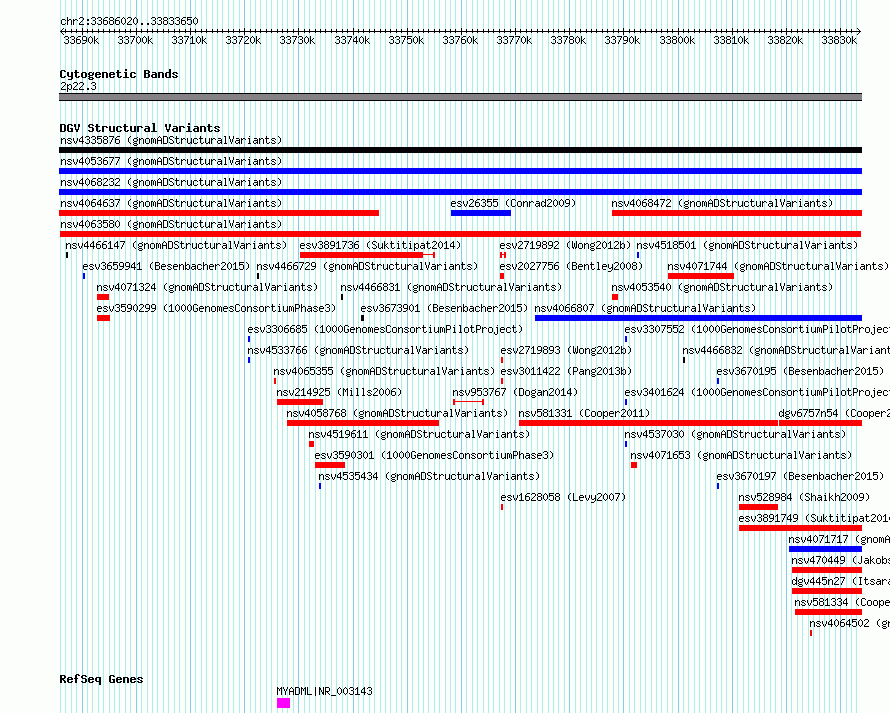Open nsv4064502 variant label
This screenshot has width=890, height=713.
849,623
